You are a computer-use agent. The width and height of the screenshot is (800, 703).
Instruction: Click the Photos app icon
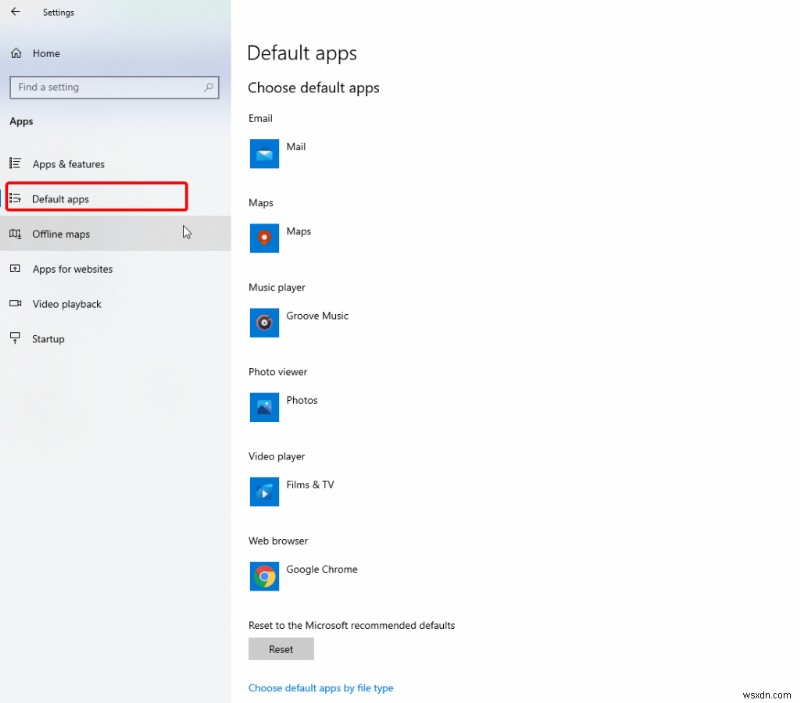click(264, 407)
